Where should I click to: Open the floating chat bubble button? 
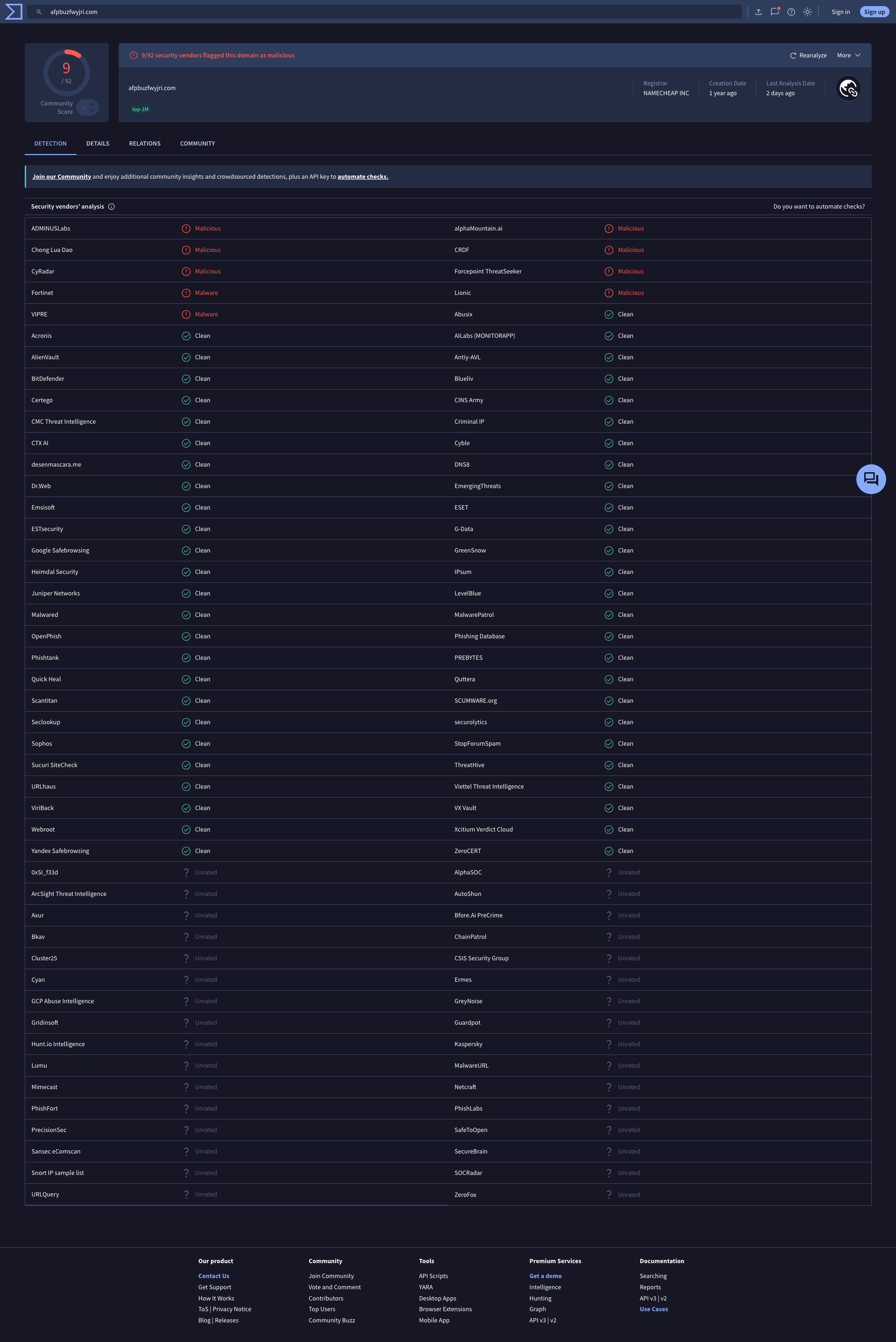coord(871,479)
